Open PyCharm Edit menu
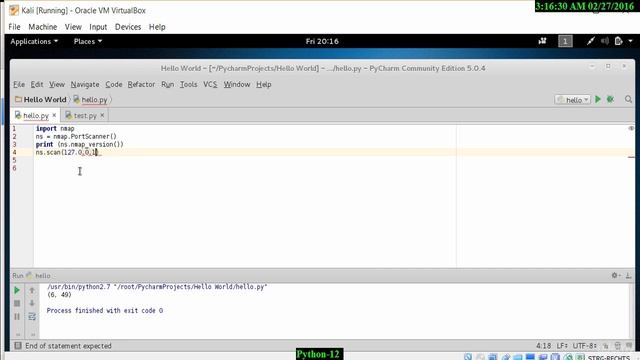Viewport: 640px width, 360px height. (x=37, y=84)
